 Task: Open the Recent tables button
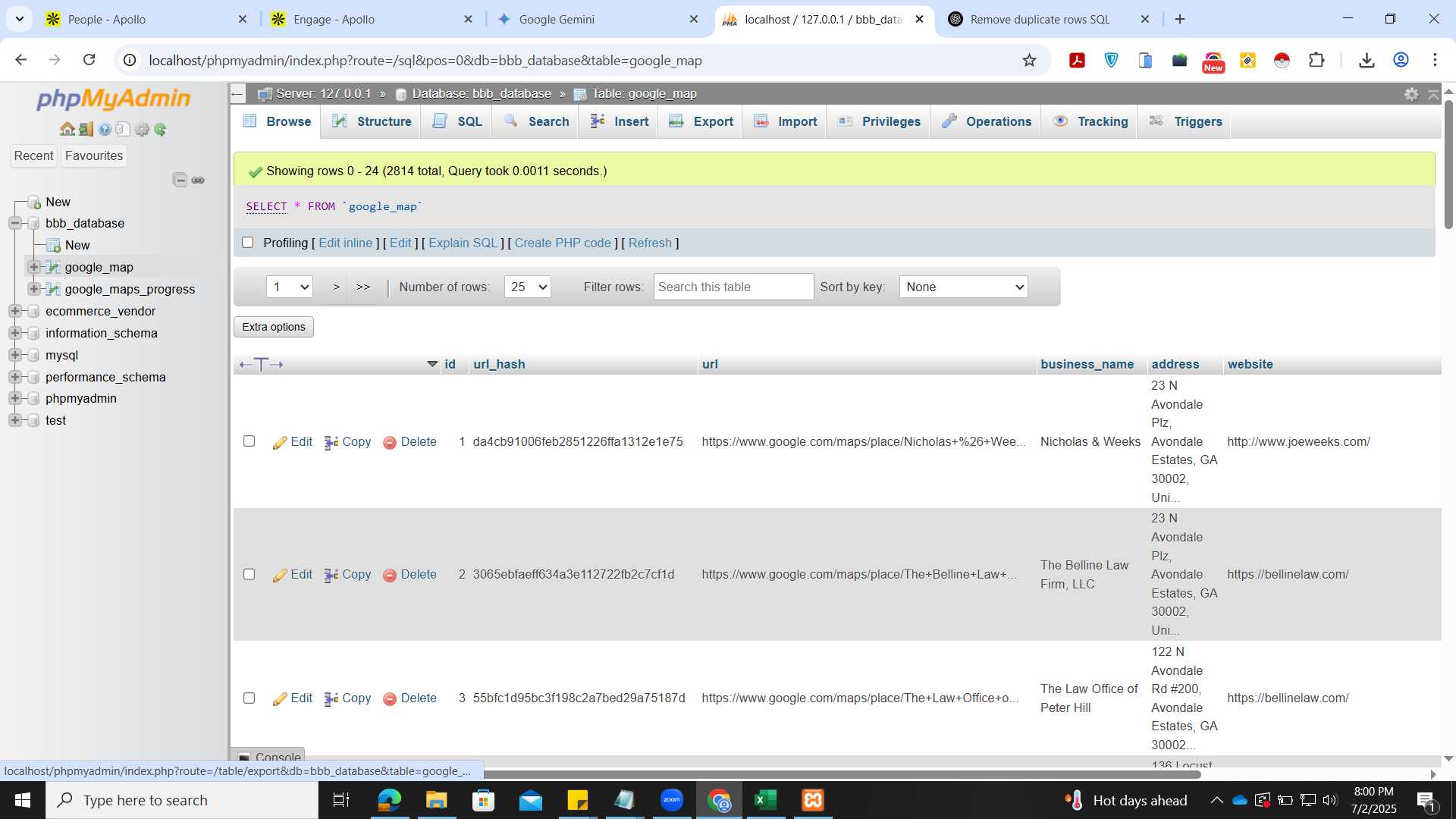(x=33, y=155)
